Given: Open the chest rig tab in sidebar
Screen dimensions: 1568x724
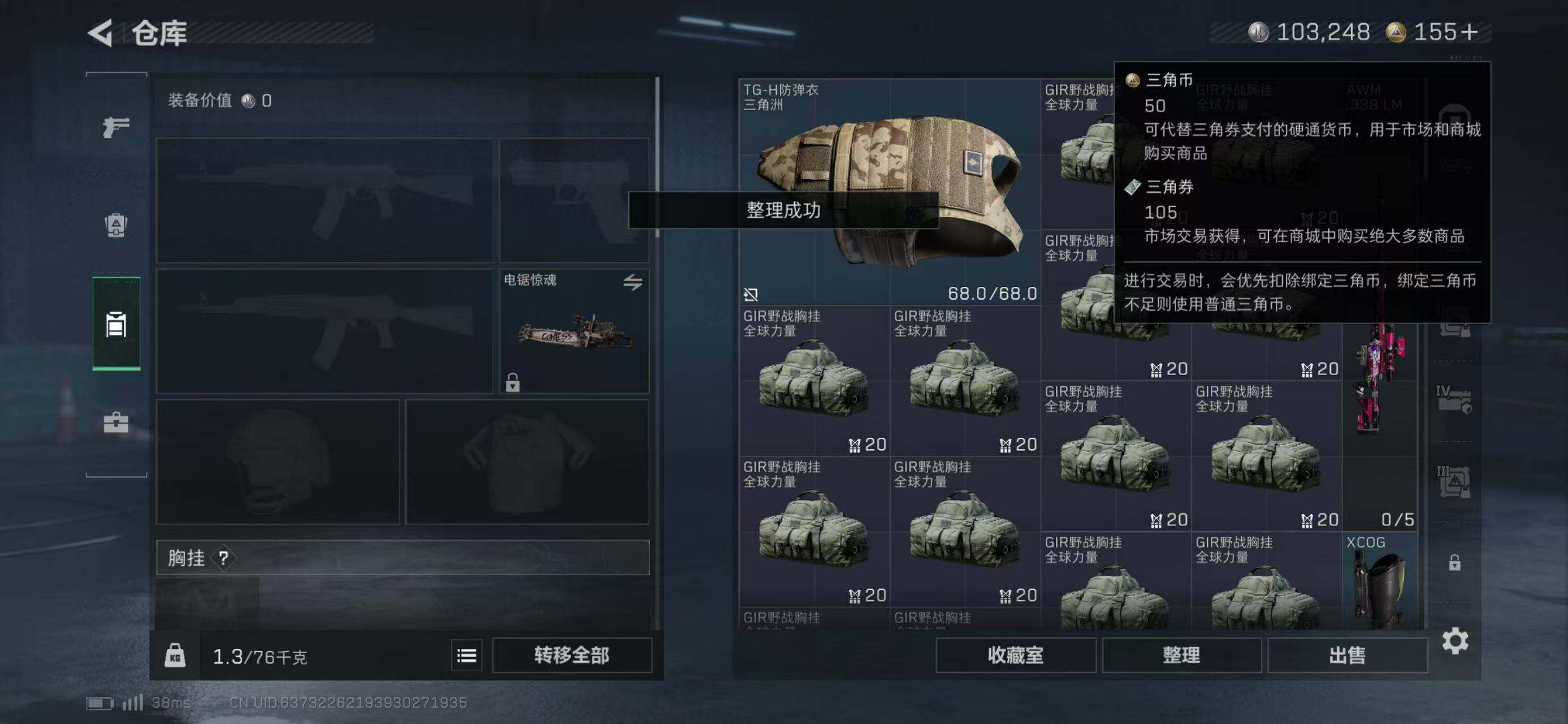Looking at the screenshot, I should click(116, 324).
